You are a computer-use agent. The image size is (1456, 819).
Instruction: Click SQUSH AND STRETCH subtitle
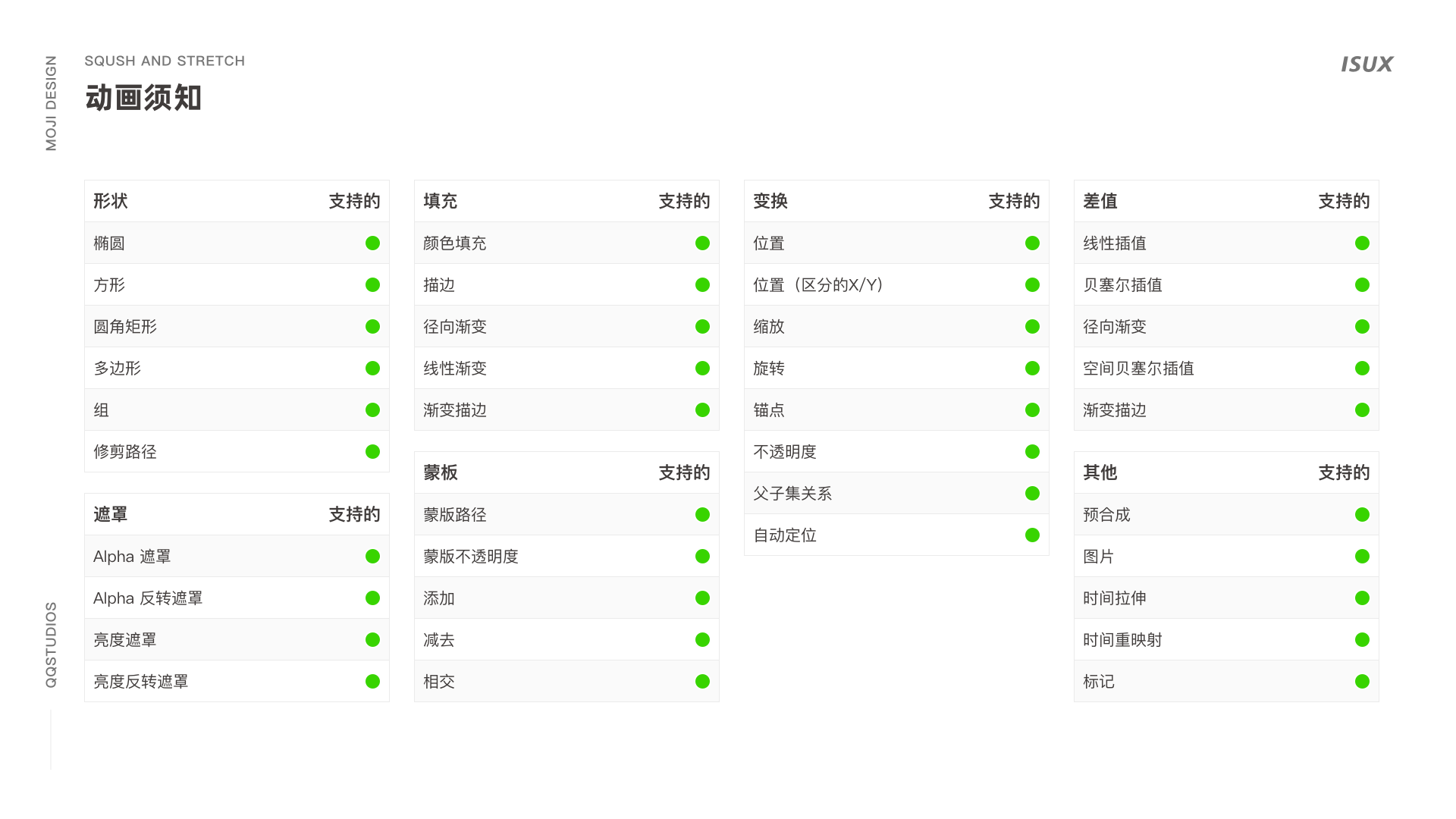coord(165,61)
